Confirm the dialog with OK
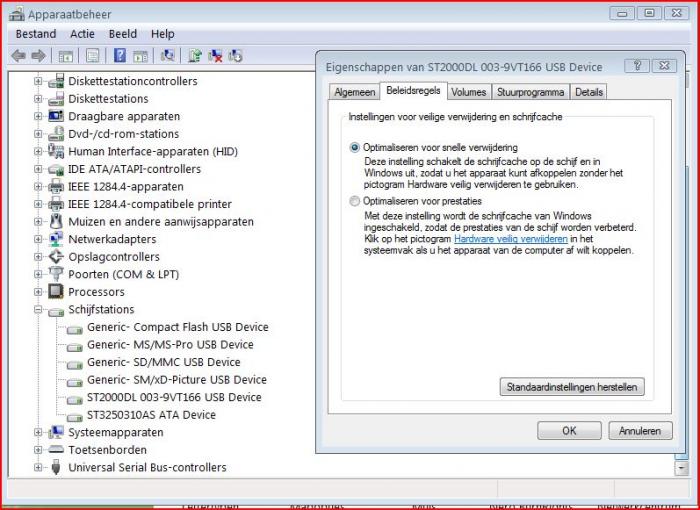This screenshot has width=700, height=510. (569, 431)
